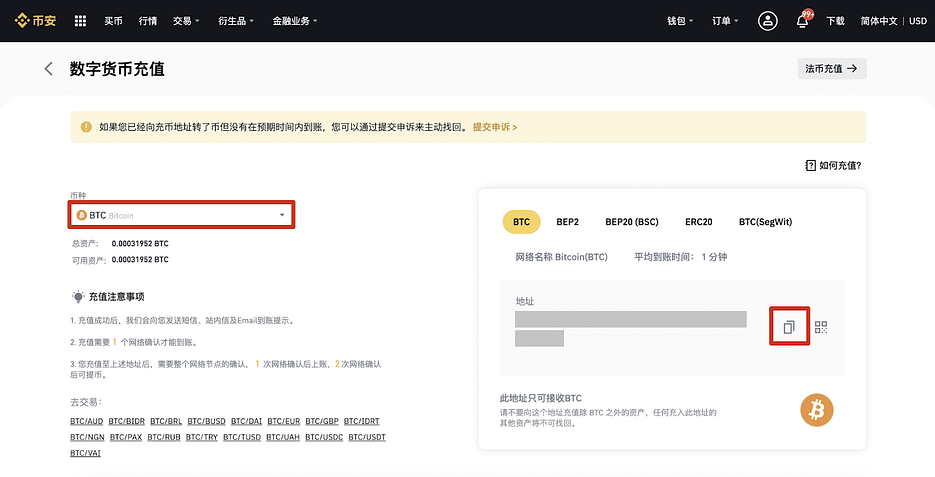Open the BTC/AUD trading pair
The height and width of the screenshot is (477, 935).
[x=86, y=421]
